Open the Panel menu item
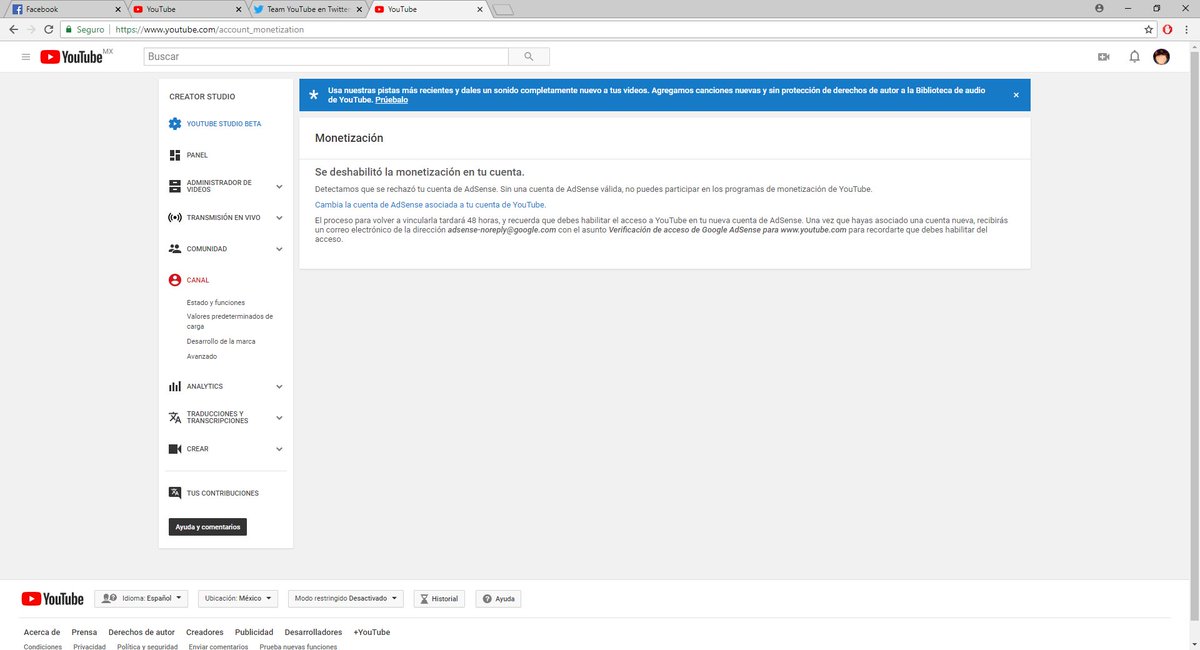Viewport: 1200px width, 650px height. pos(197,155)
